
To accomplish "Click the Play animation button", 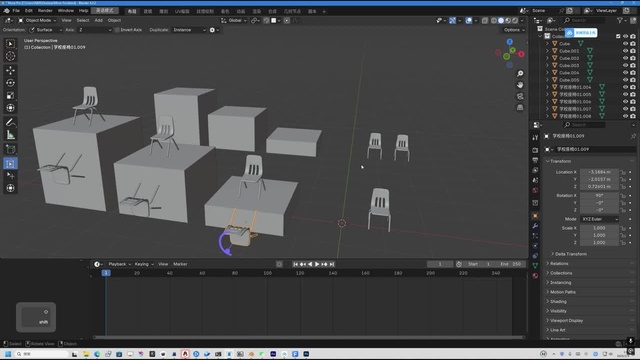I will tap(317, 264).
